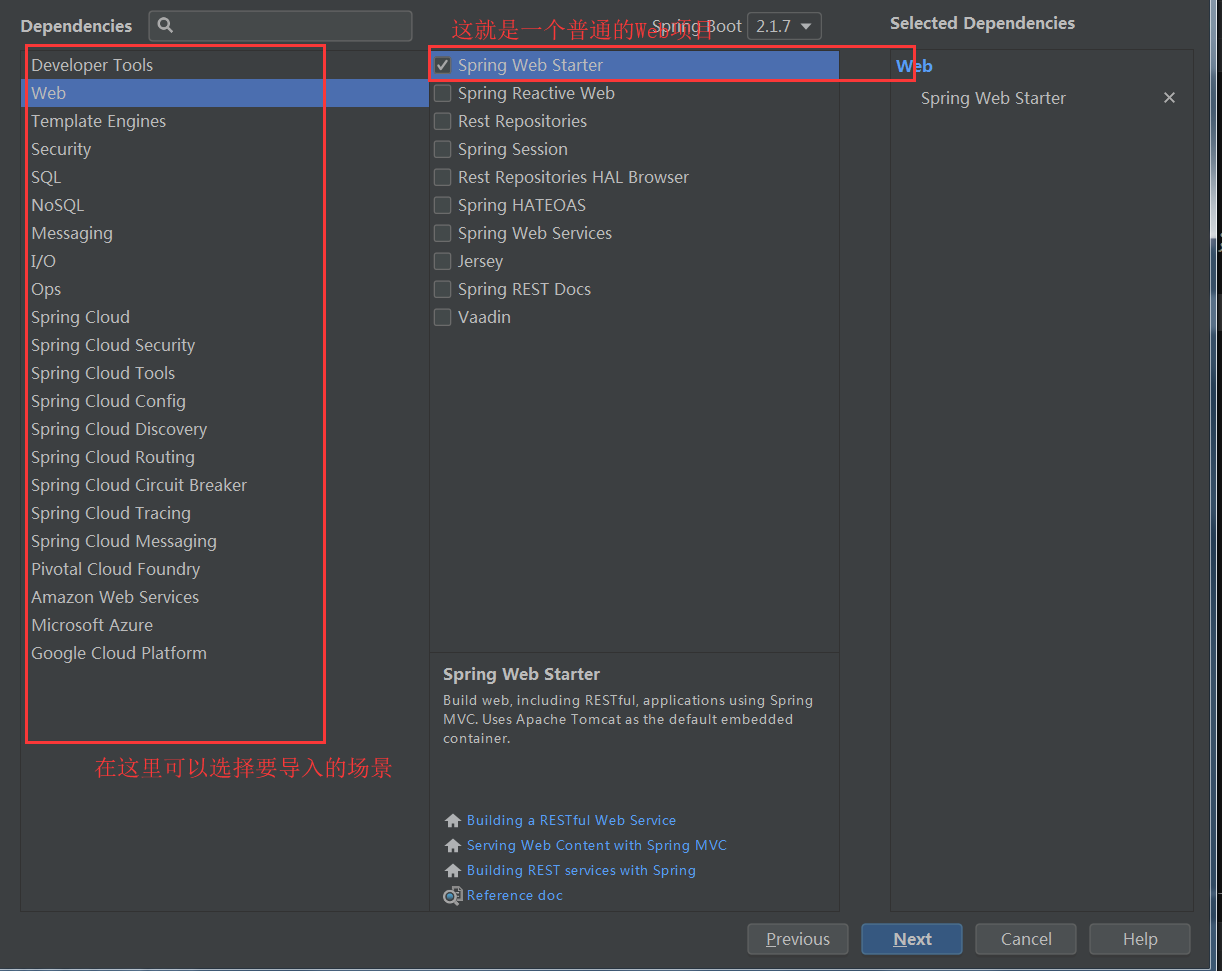Click home icon beside Building REST services guide
Image resolution: width=1222 pixels, height=971 pixels.
[453, 871]
